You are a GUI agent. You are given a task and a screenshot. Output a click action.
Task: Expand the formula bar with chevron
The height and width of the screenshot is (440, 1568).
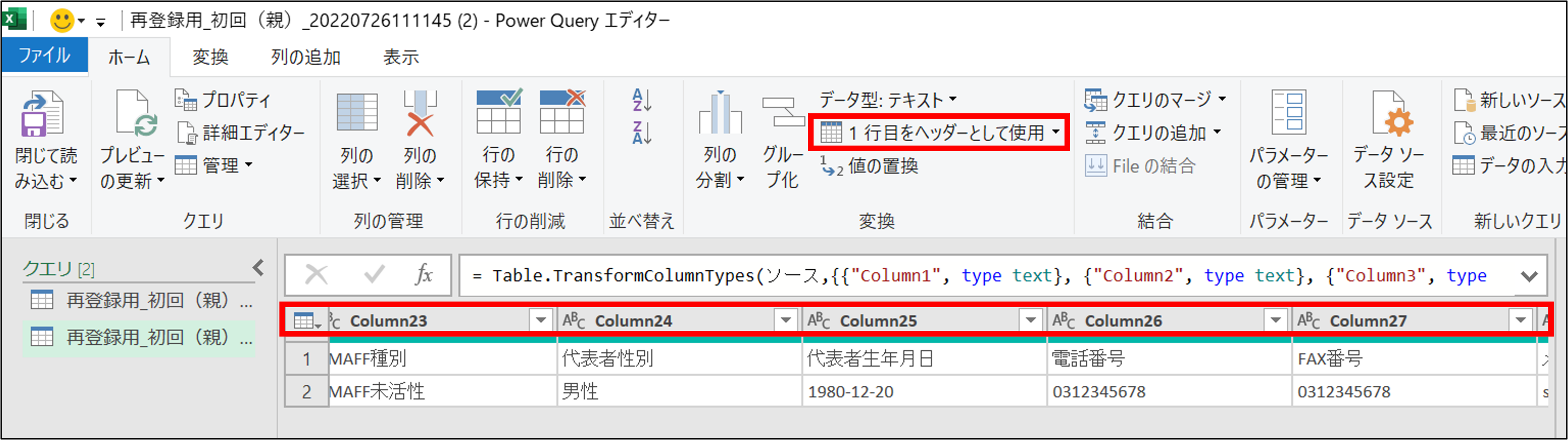click(1529, 277)
